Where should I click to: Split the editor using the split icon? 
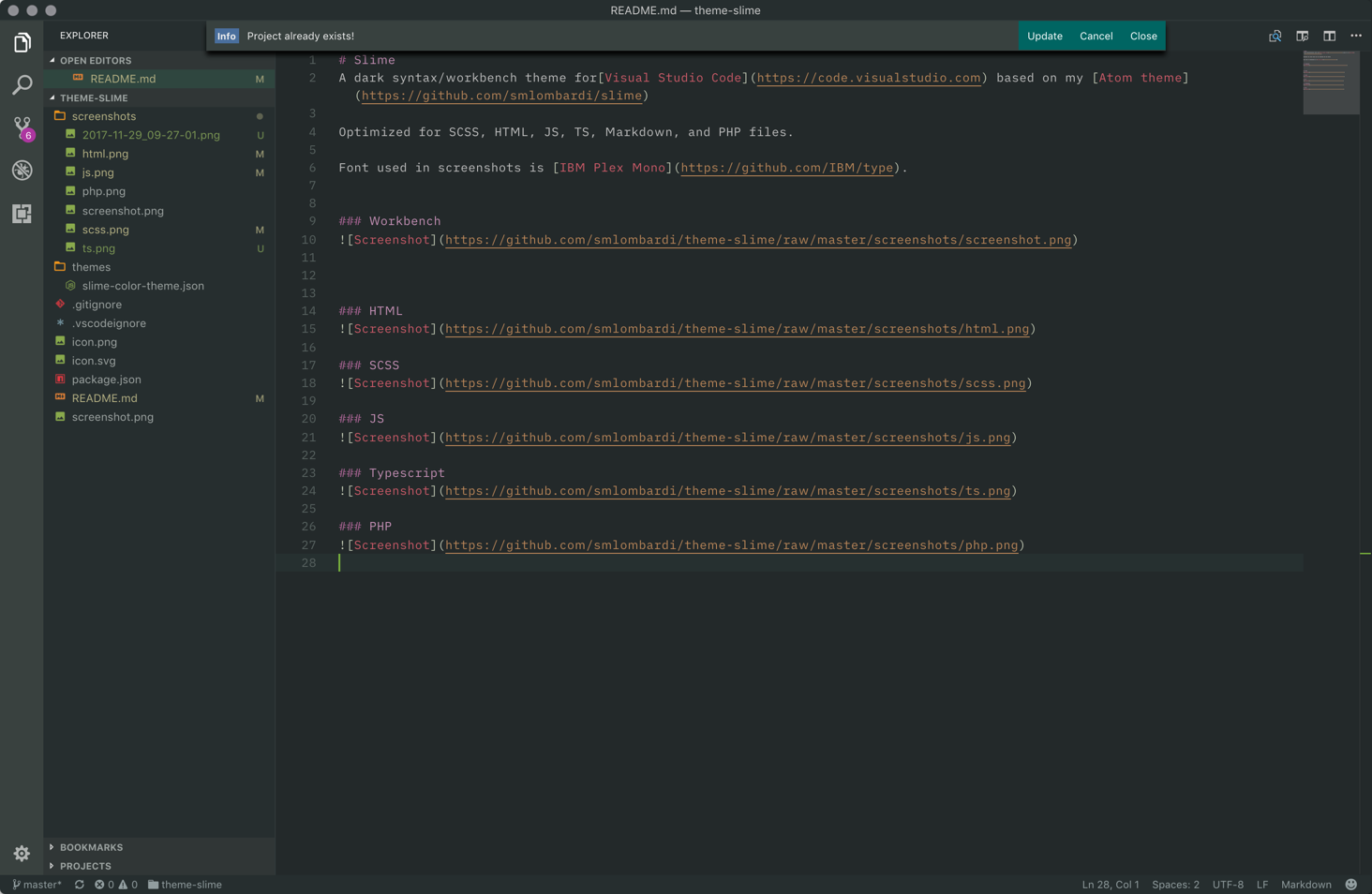pyautogui.click(x=1329, y=36)
